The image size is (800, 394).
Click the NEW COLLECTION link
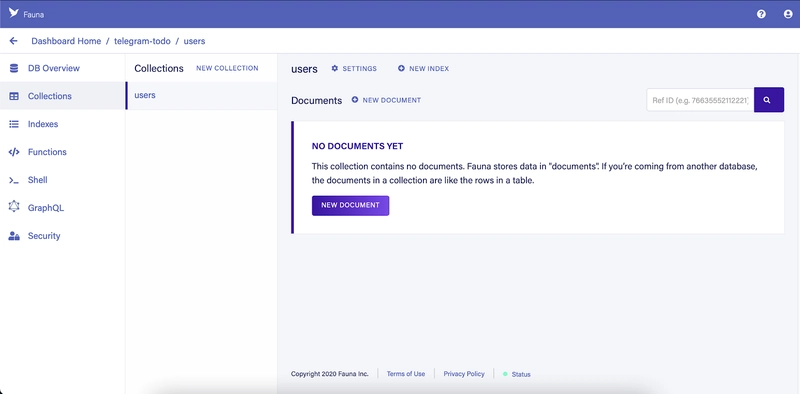227,68
